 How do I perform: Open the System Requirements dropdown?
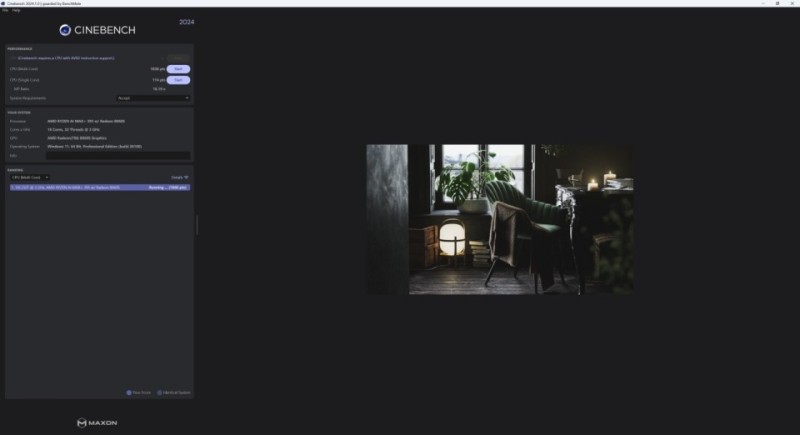click(153, 98)
